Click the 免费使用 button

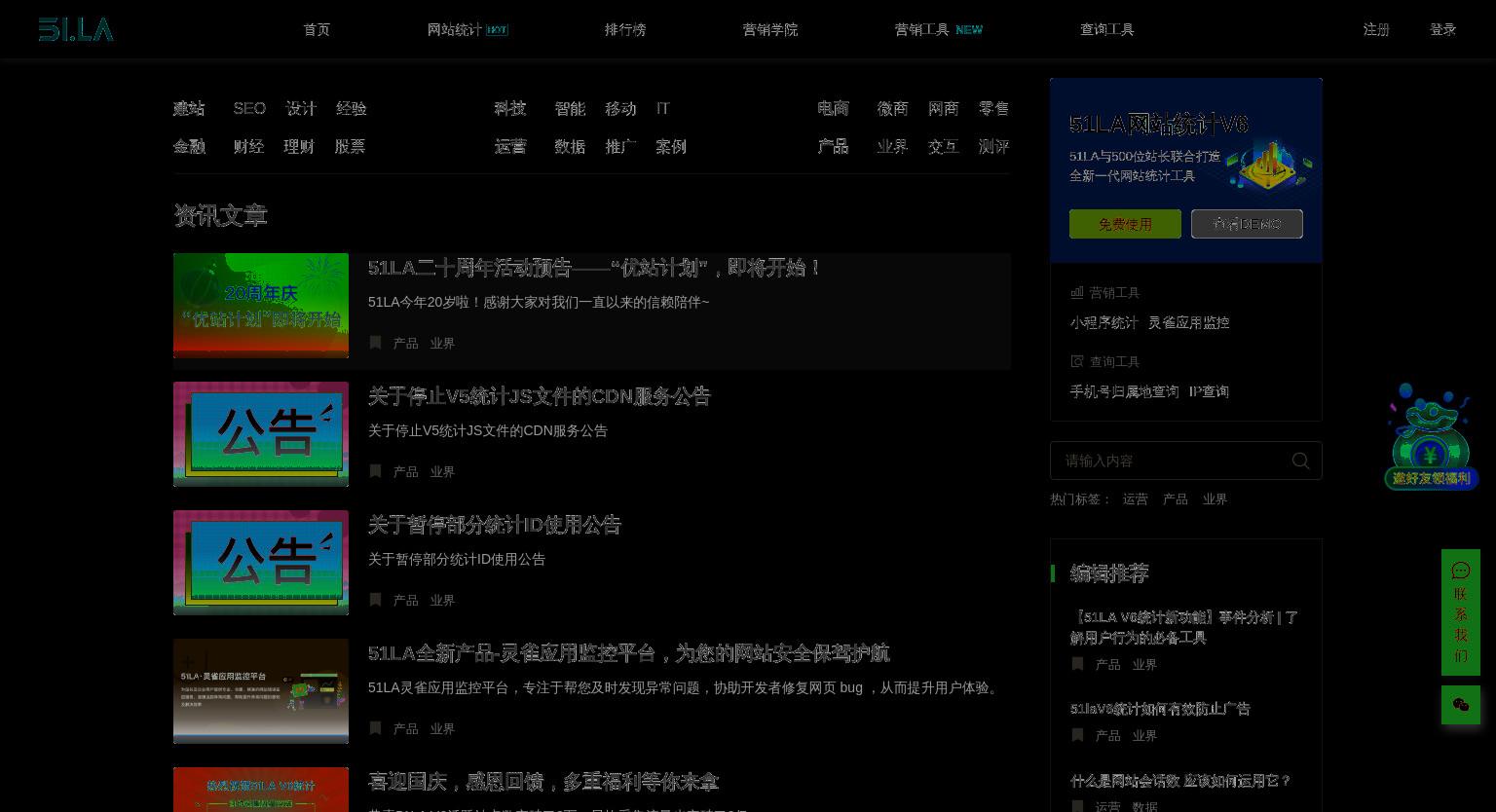click(x=1125, y=224)
